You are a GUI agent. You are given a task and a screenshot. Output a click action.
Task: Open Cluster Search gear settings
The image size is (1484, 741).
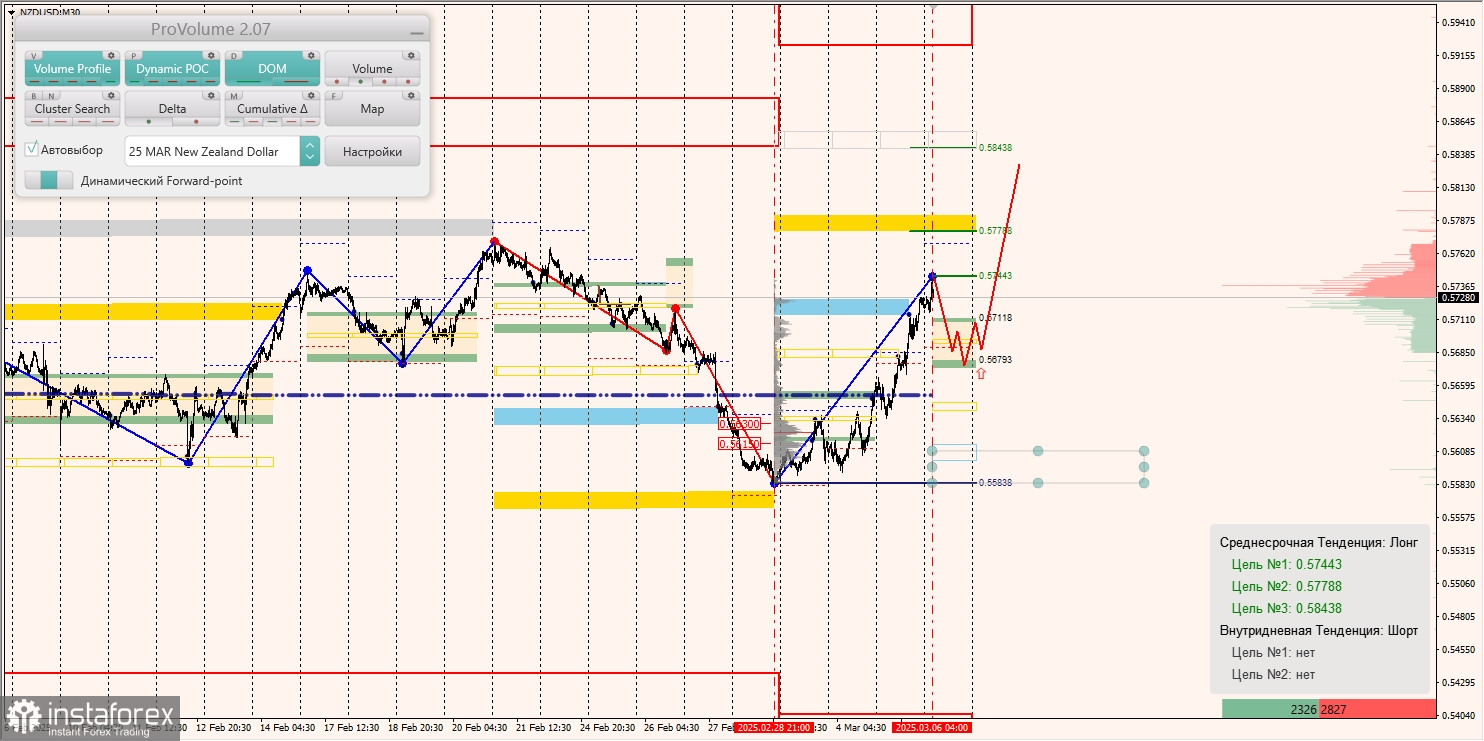(x=111, y=95)
